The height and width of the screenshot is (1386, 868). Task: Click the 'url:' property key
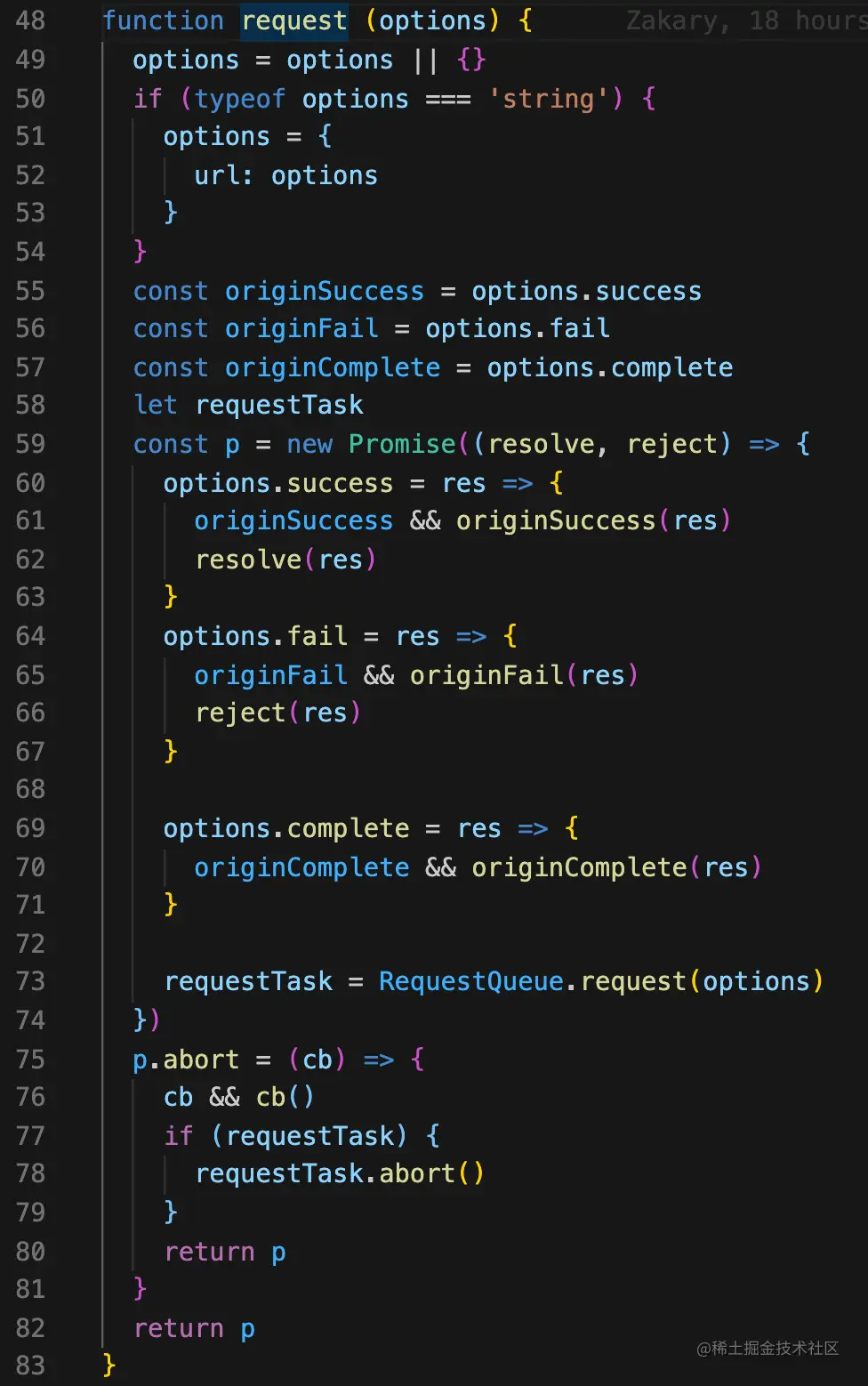click(223, 175)
